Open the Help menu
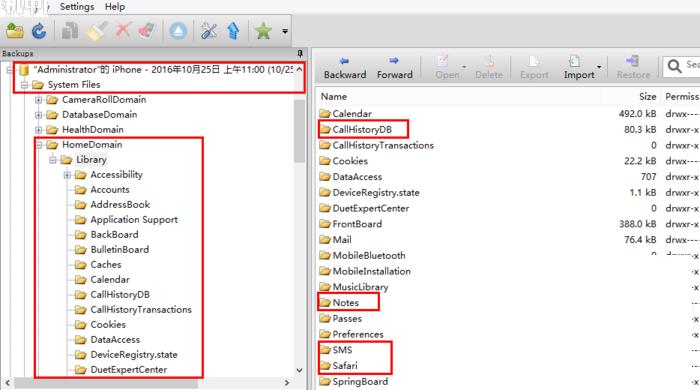Viewport: 700px width, 390px height. tap(115, 7)
